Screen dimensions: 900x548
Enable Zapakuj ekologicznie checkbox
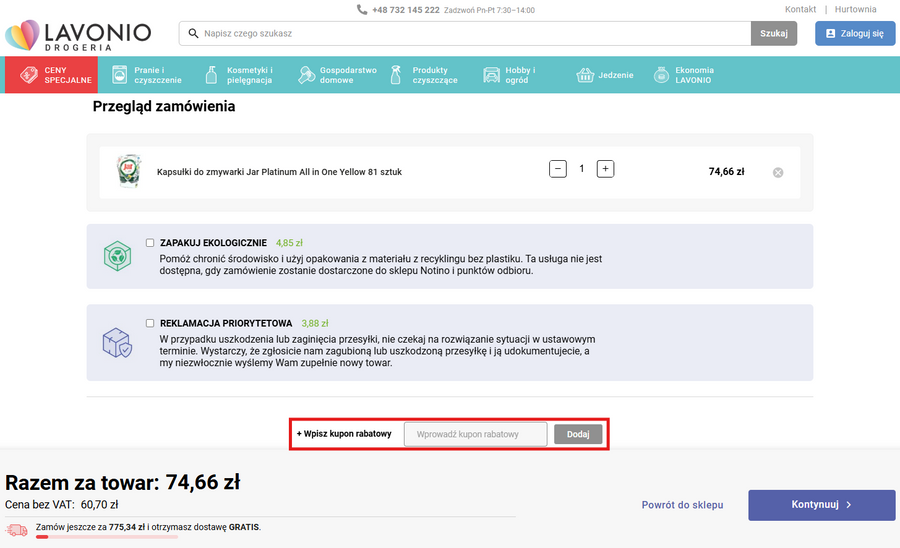coord(150,243)
